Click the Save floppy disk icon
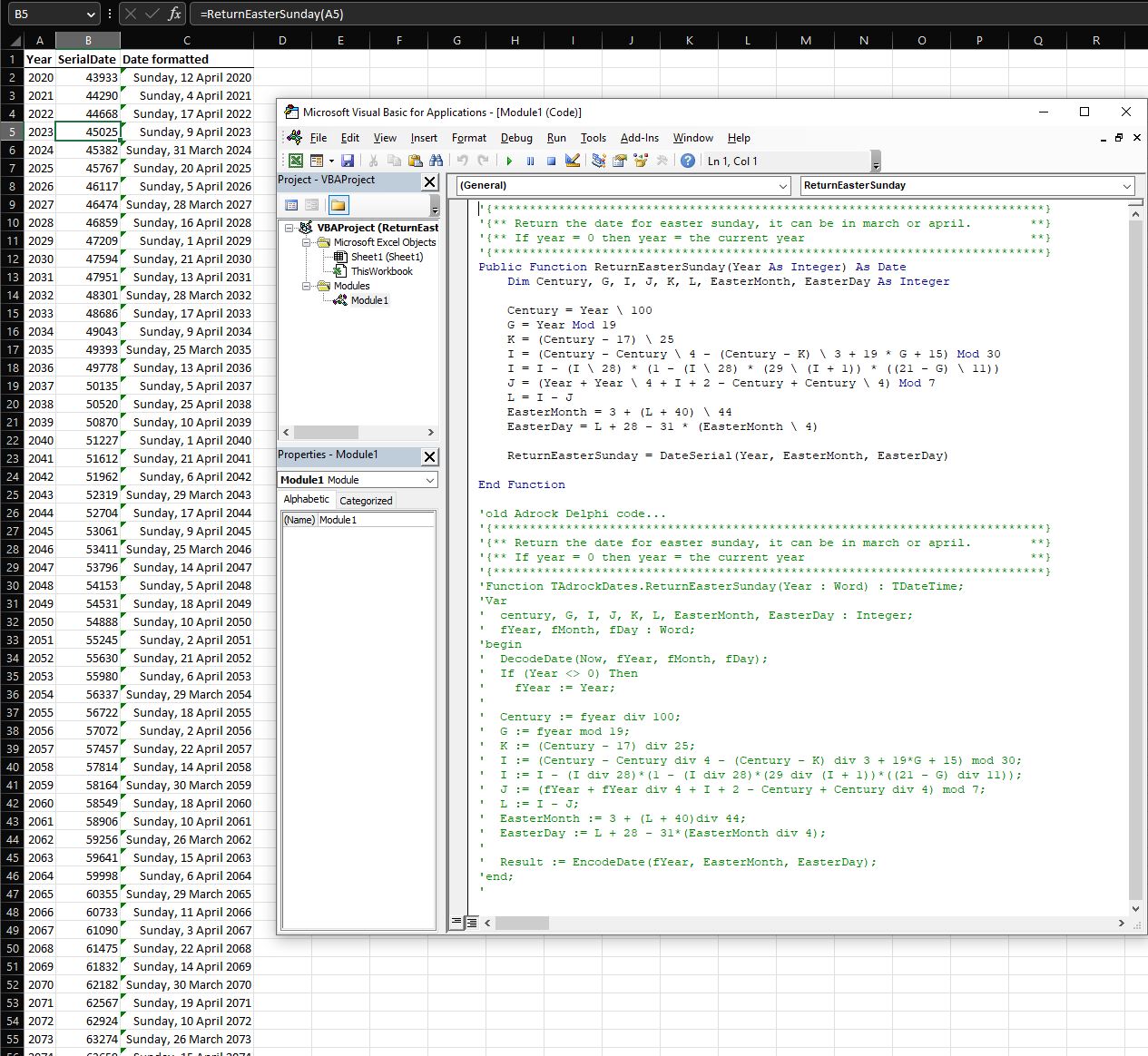The width and height of the screenshot is (1148, 1056). click(x=348, y=161)
